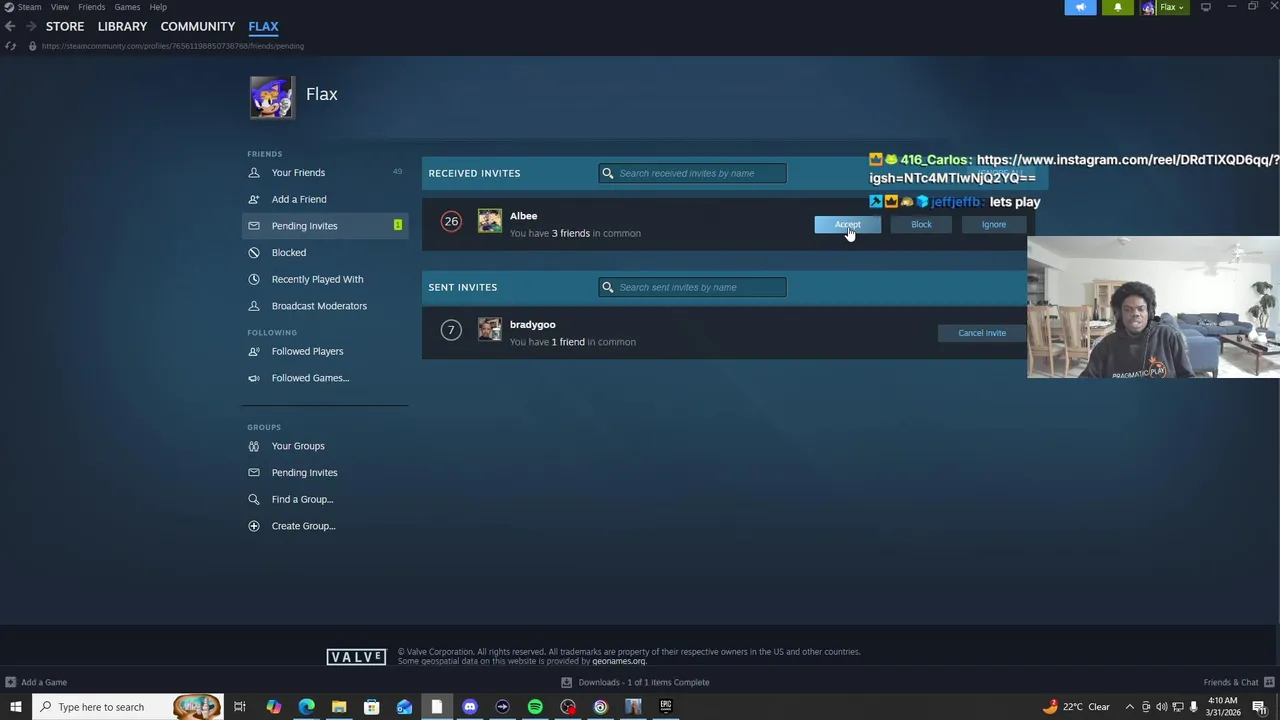Open the announcements megaphone button

(1080, 7)
